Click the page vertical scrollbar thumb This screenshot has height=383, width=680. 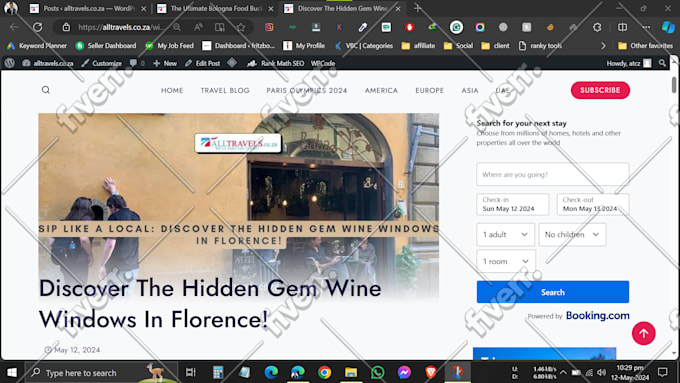pyautogui.click(x=674, y=84)
